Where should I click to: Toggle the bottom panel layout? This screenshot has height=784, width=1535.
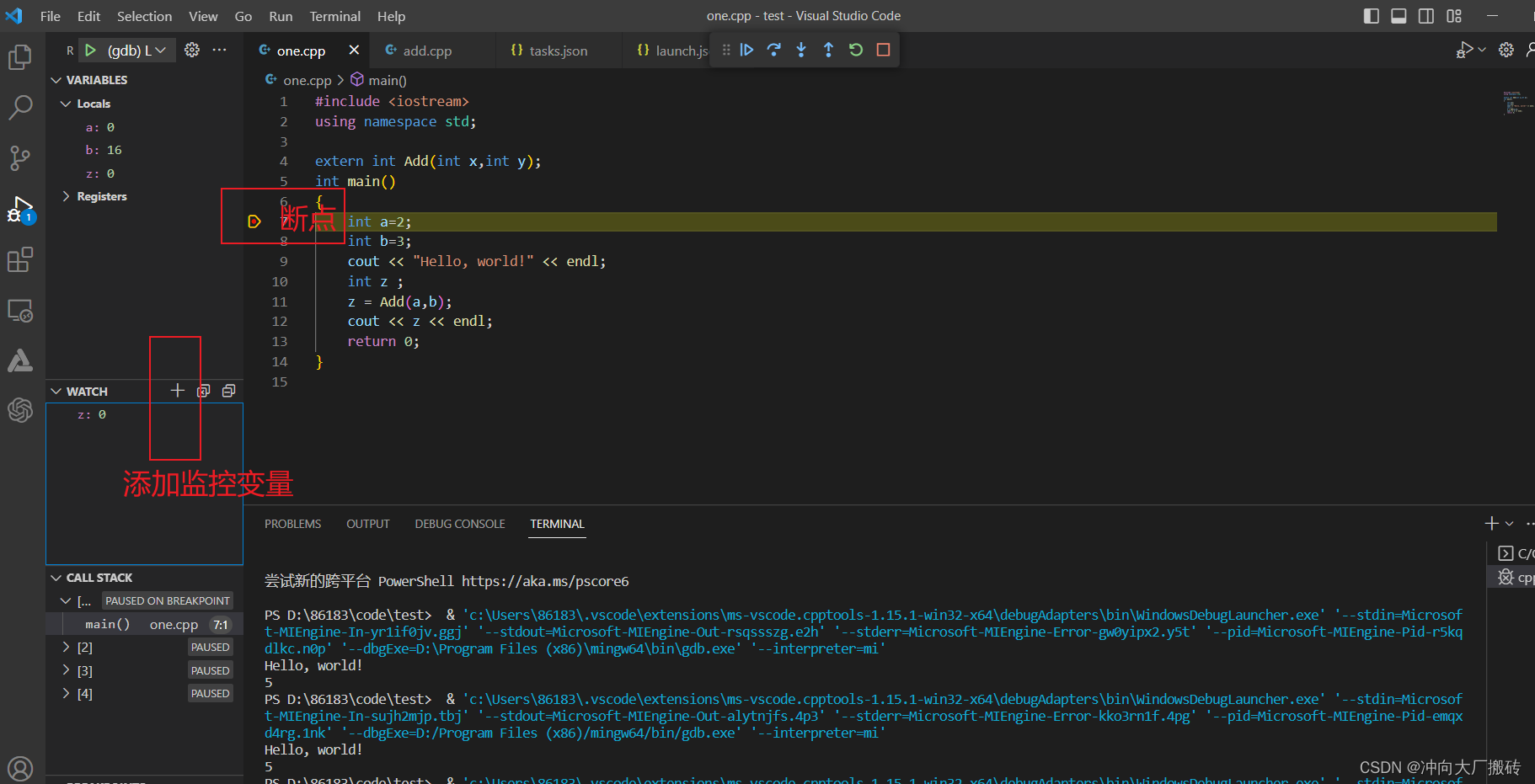point(1399,16)
